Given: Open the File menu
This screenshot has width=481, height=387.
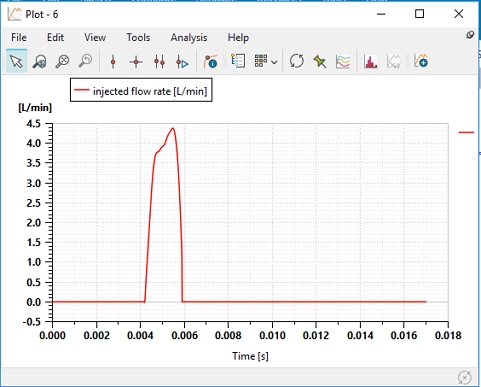Looking at the screenshot, I should (19, 37).
